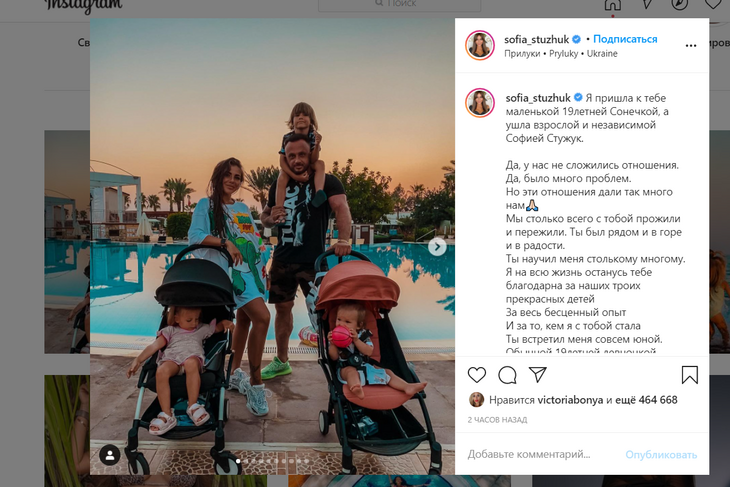Click the Опубликовать post comment button

661,455
